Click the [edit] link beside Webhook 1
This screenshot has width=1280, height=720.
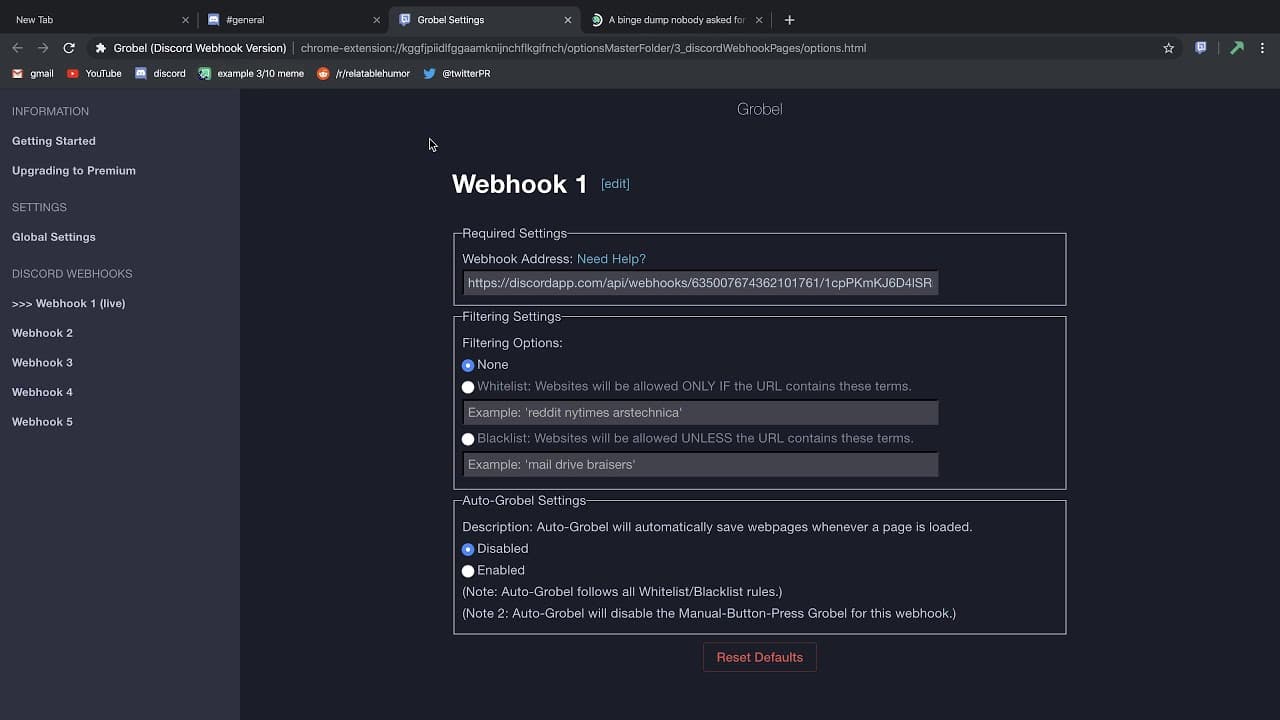pyautogui.click(x=615, y=184)
